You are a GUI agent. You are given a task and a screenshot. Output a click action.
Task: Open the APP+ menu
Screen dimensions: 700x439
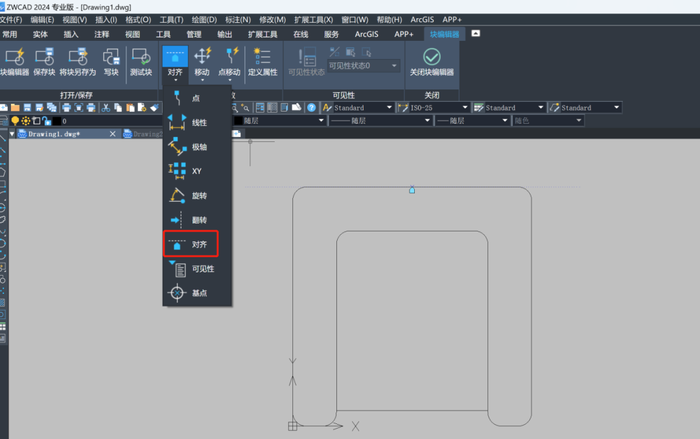tap(452, 20)
